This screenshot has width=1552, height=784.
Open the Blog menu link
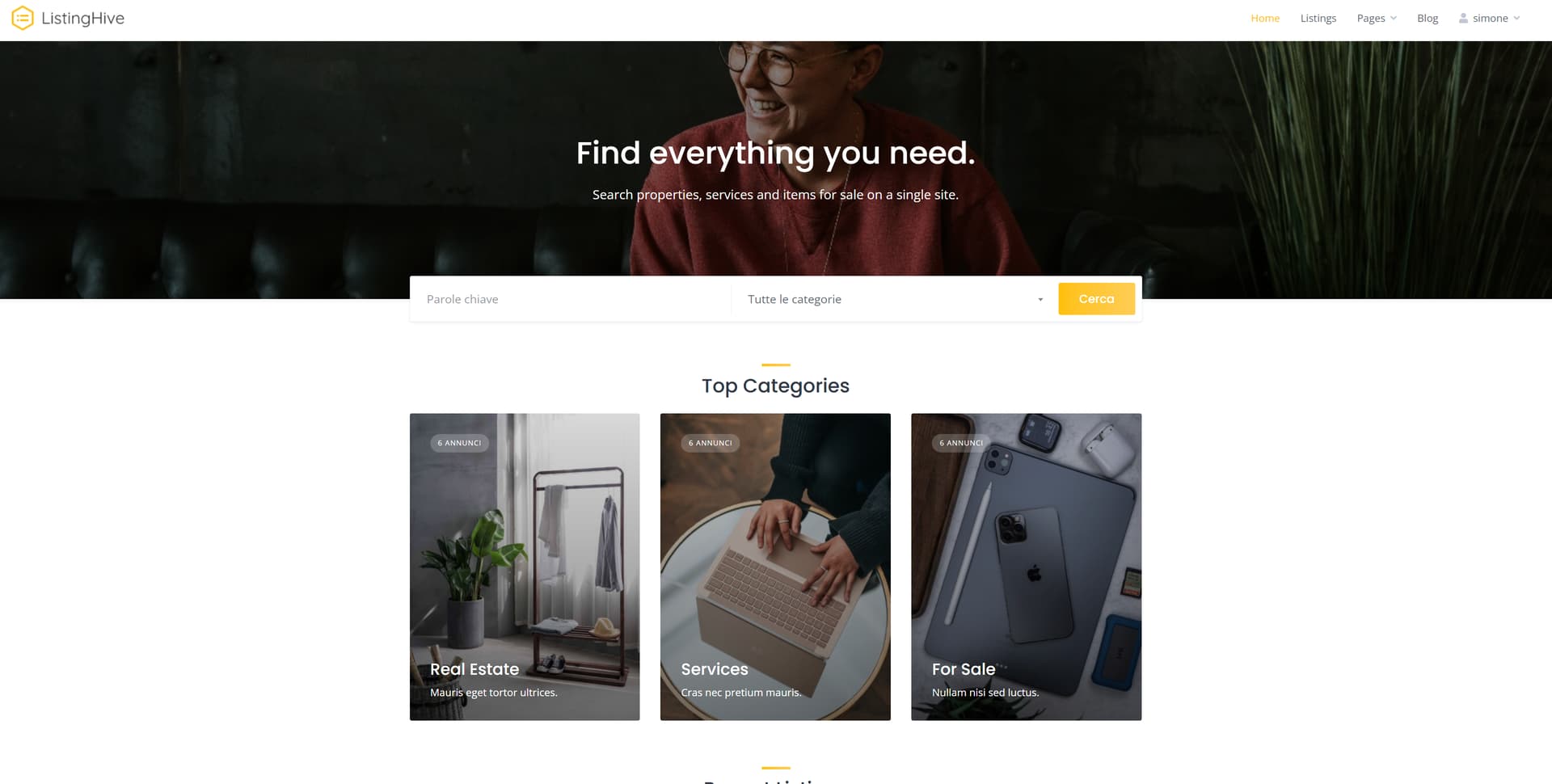pyautogui.click(x=1428, y=18)
